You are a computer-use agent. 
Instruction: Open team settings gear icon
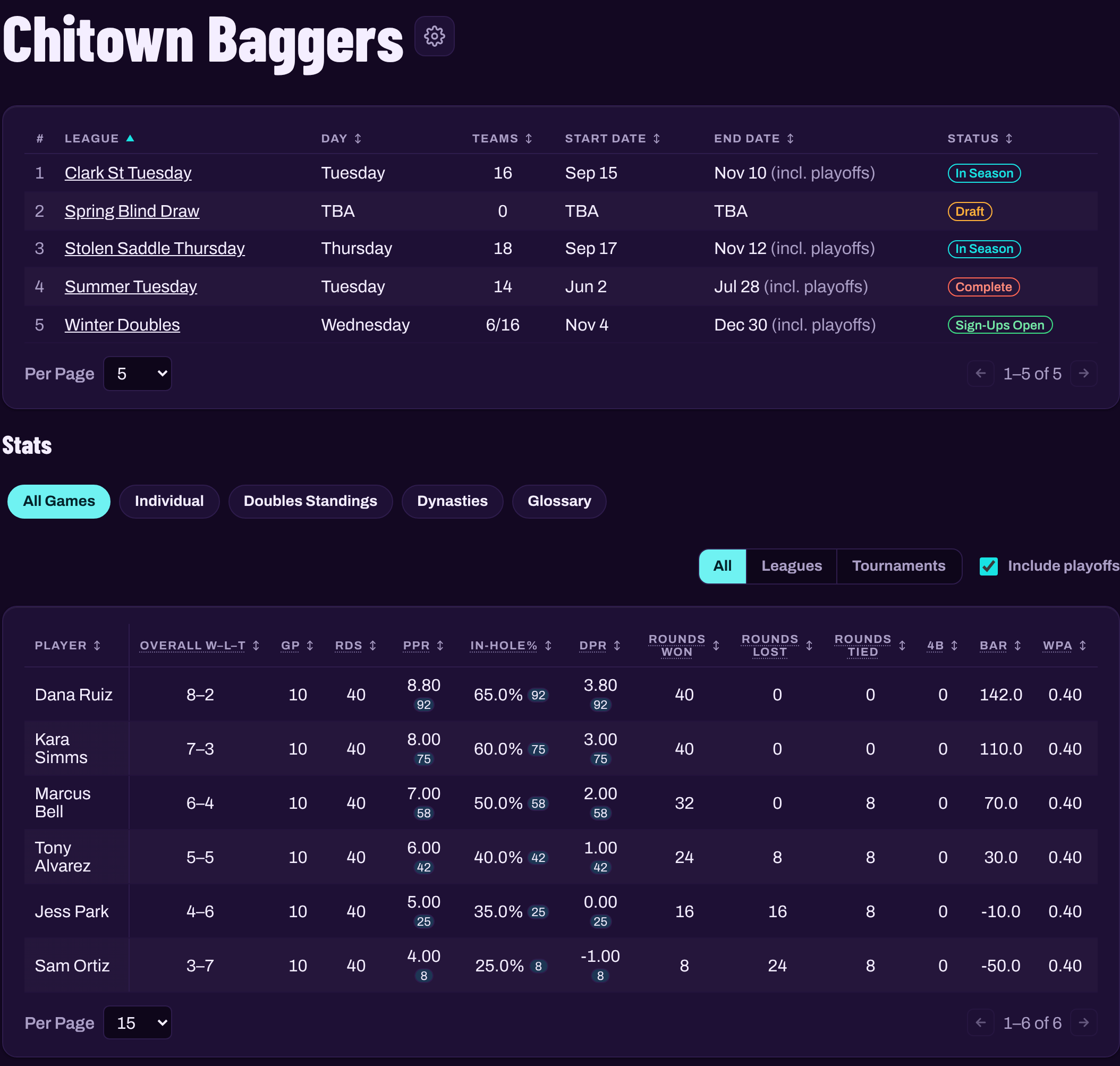coord(434,36)
